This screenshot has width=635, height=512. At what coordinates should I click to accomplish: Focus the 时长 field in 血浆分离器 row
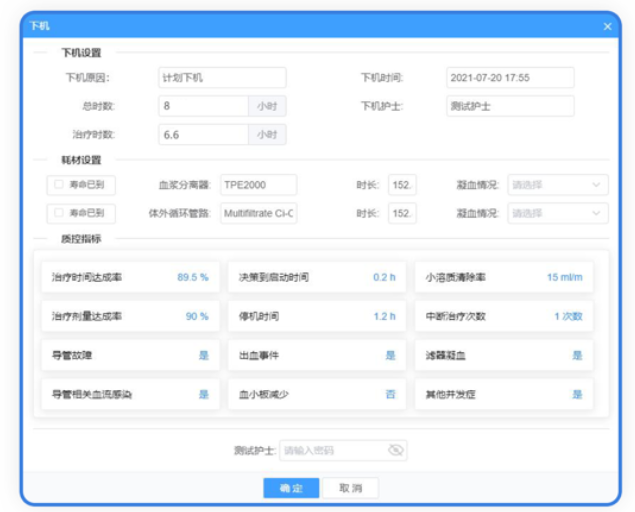pyautogui.click(x=402, y=185)
